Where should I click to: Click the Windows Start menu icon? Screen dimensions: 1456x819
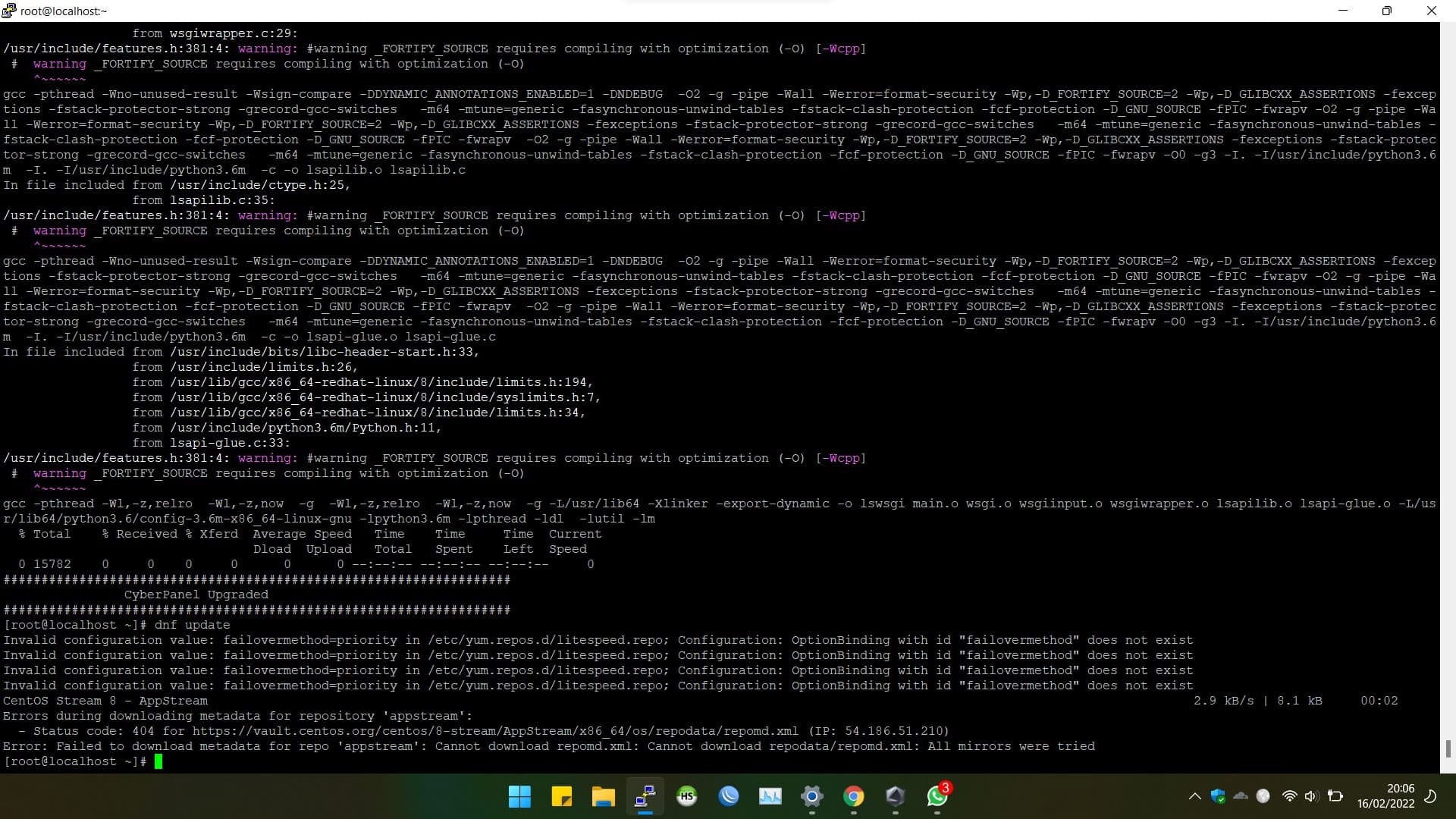(x=520, y=797)
